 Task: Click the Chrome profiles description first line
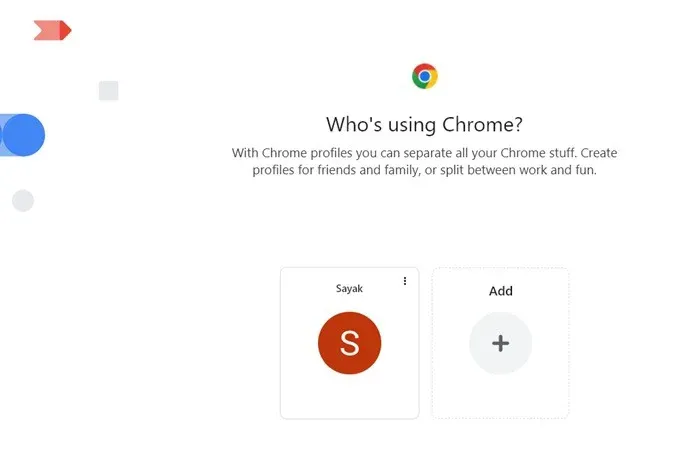425,153
